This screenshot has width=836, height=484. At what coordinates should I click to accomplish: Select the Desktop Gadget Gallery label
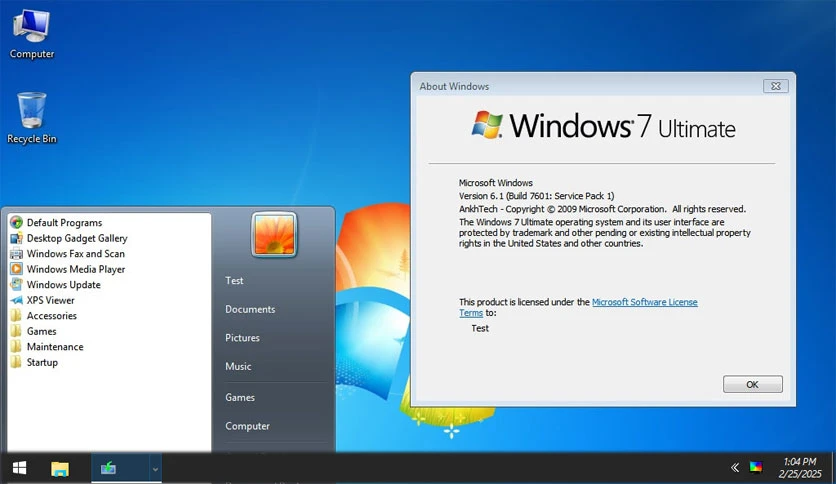pos(77,238)
